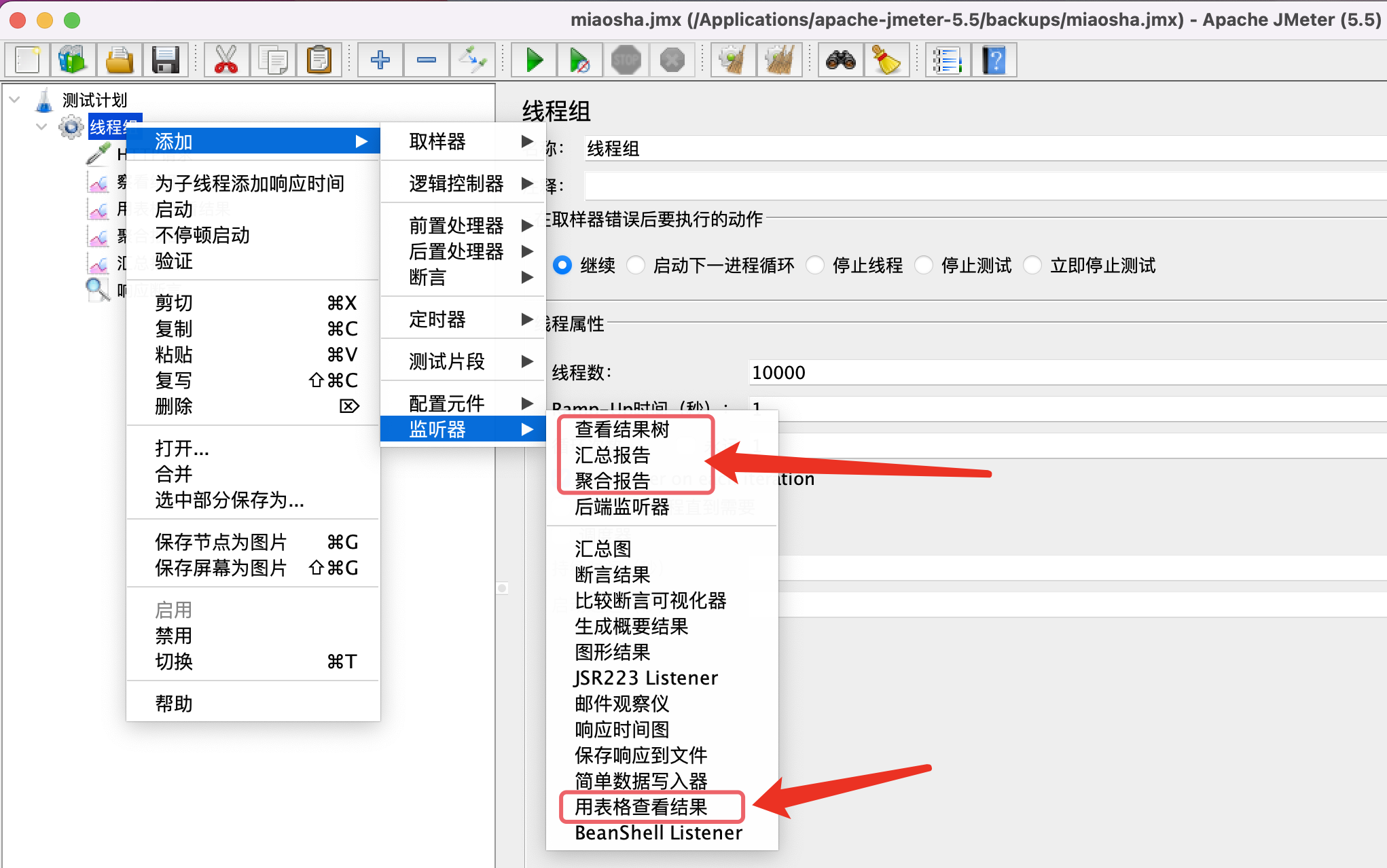Expand the 后置处理器 submenu

click(463, 251)
